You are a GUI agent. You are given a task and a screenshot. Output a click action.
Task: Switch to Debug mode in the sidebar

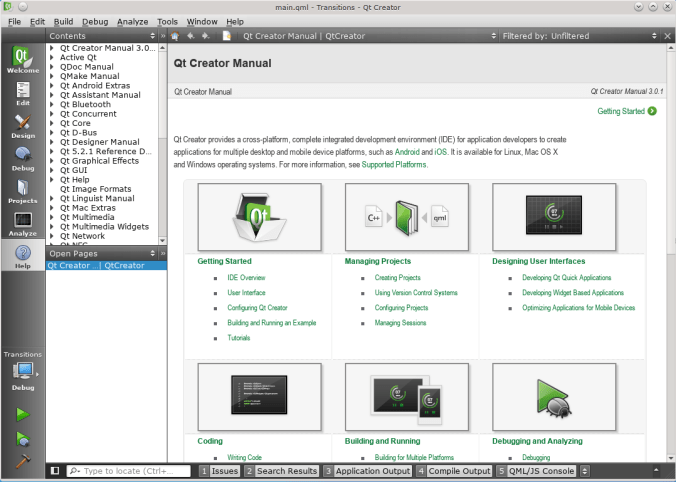[22, 159]
